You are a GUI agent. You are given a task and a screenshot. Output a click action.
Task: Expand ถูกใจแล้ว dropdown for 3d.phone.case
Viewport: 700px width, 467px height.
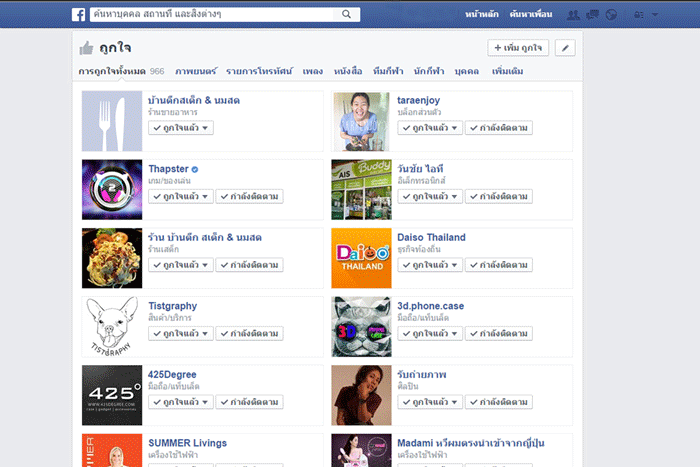[x=430, y=334]
